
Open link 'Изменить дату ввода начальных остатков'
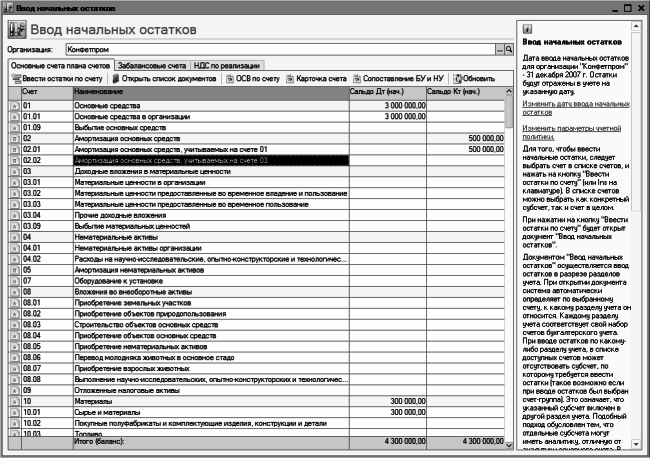pyautogui.click(x=576, y=108)
